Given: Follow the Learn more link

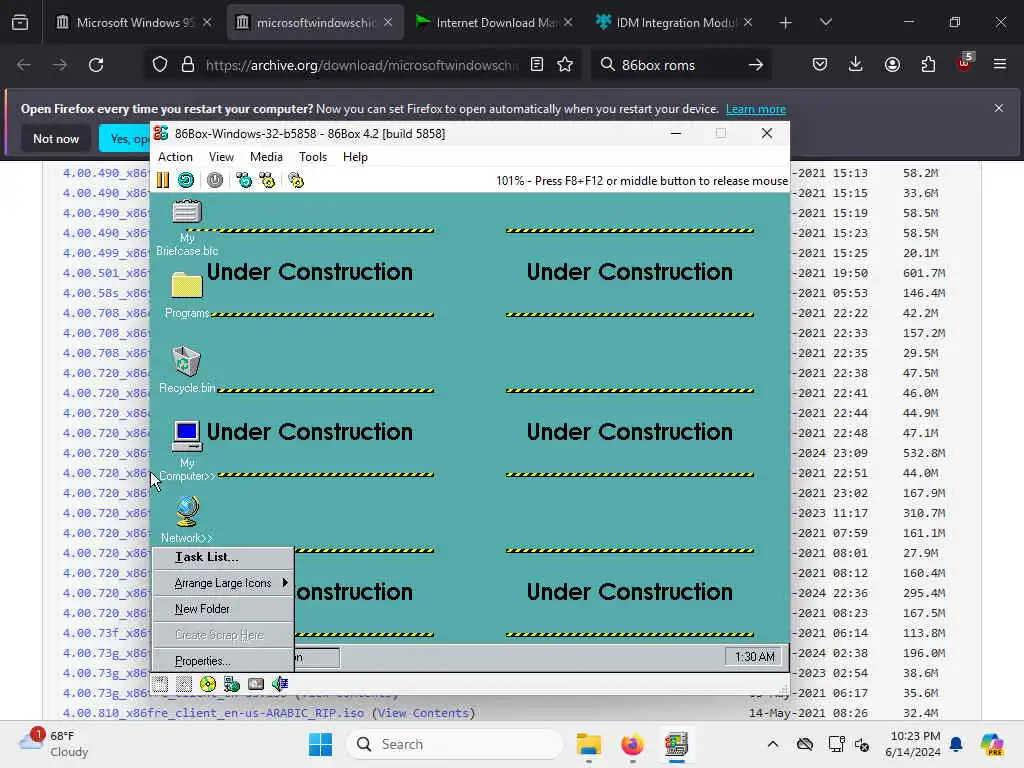Looking at the screenshot, I should (x=756, y=109).
